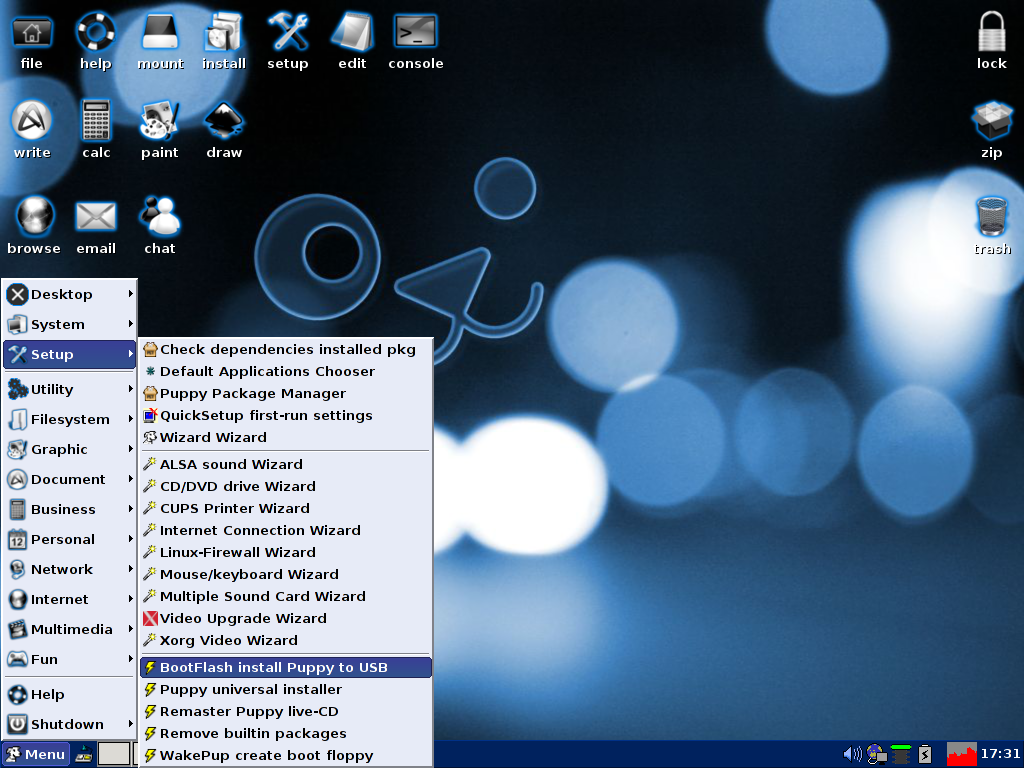Open Default Applications Chooser

click(x=285, y=372)
